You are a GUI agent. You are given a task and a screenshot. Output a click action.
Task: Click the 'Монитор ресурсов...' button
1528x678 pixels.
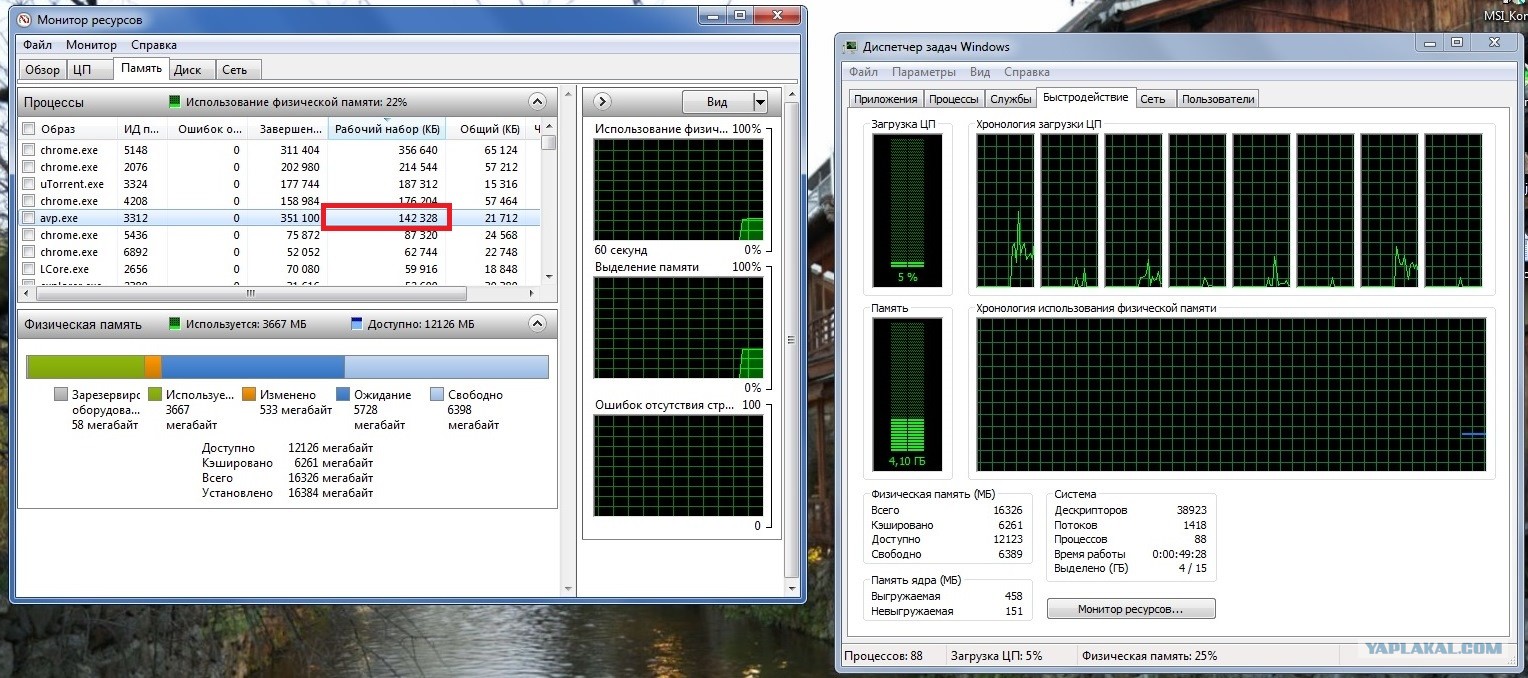(1130, 608)
